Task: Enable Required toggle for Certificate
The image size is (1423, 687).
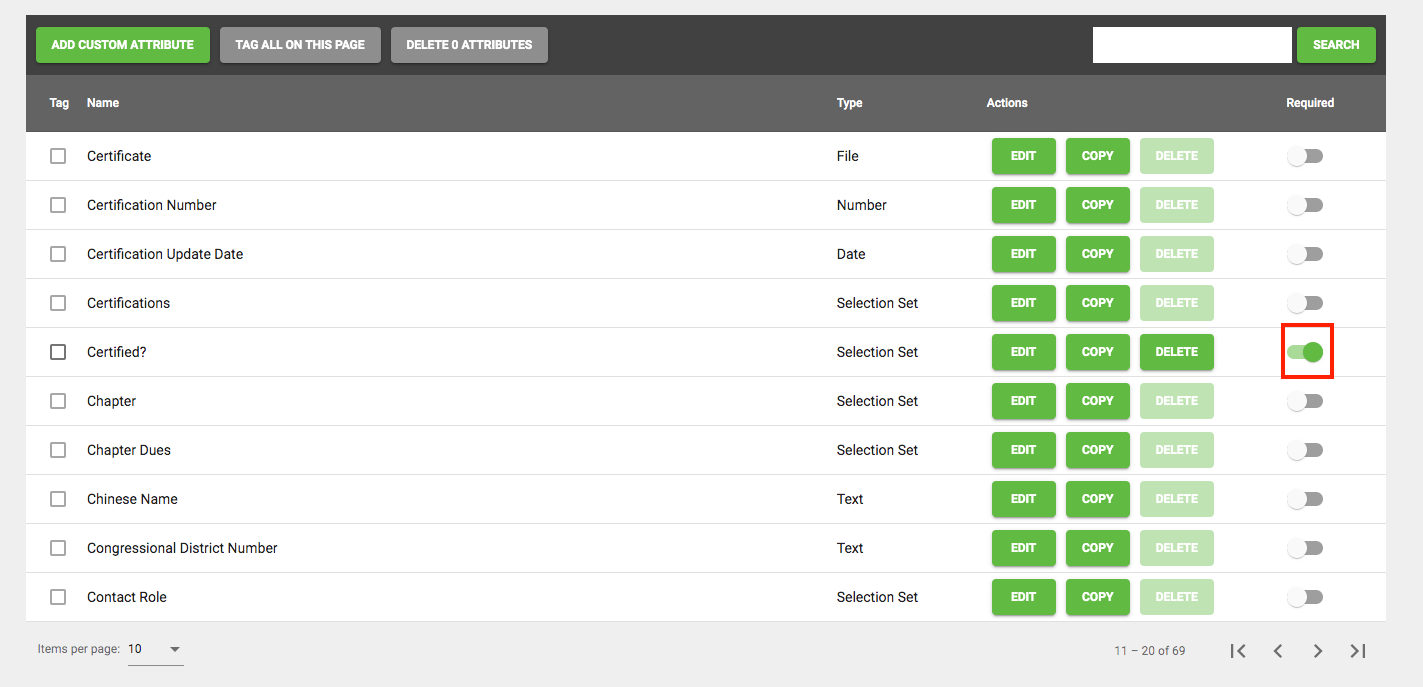Action: [1305, 156]
